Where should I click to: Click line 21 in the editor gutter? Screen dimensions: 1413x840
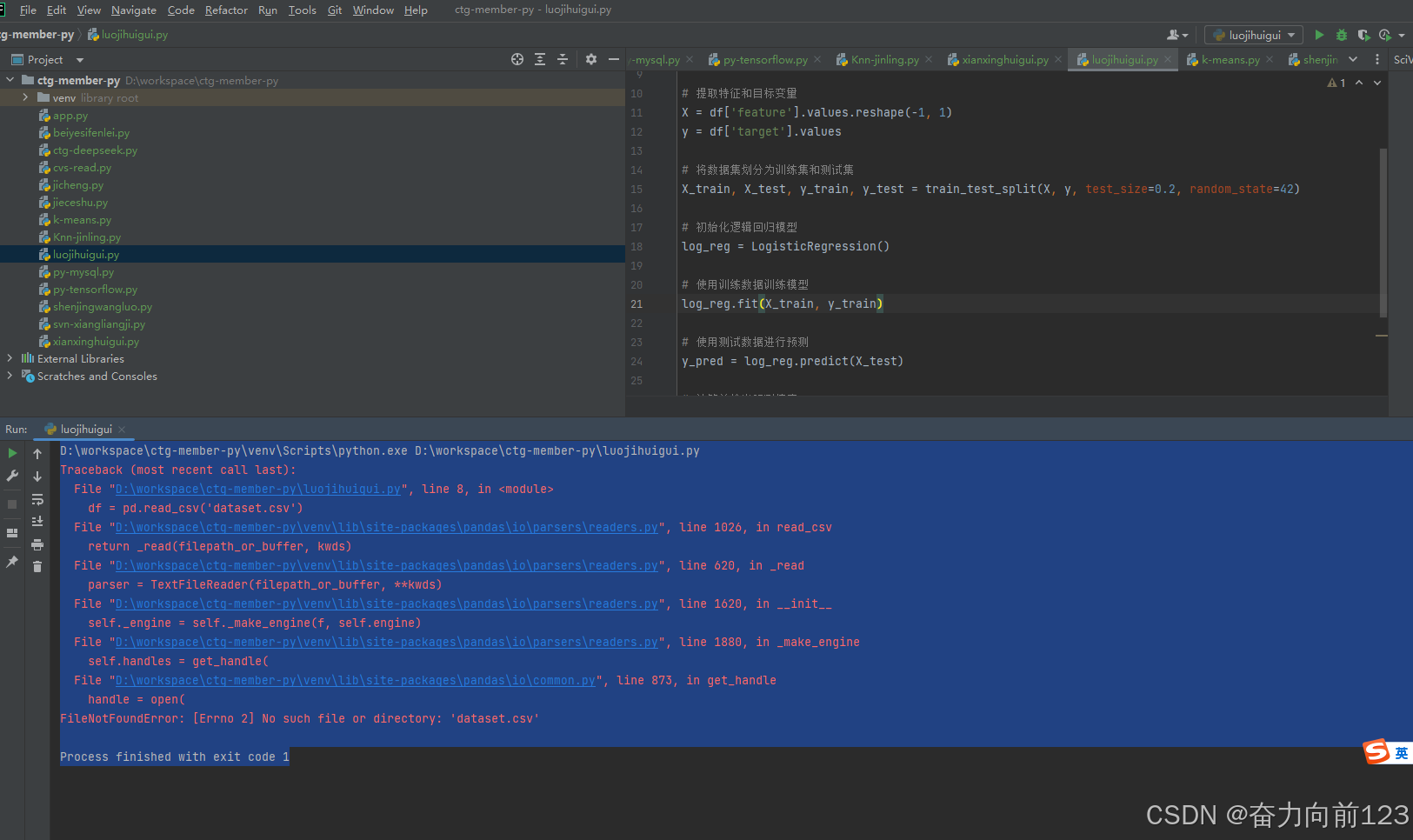(x=637, y=303)
